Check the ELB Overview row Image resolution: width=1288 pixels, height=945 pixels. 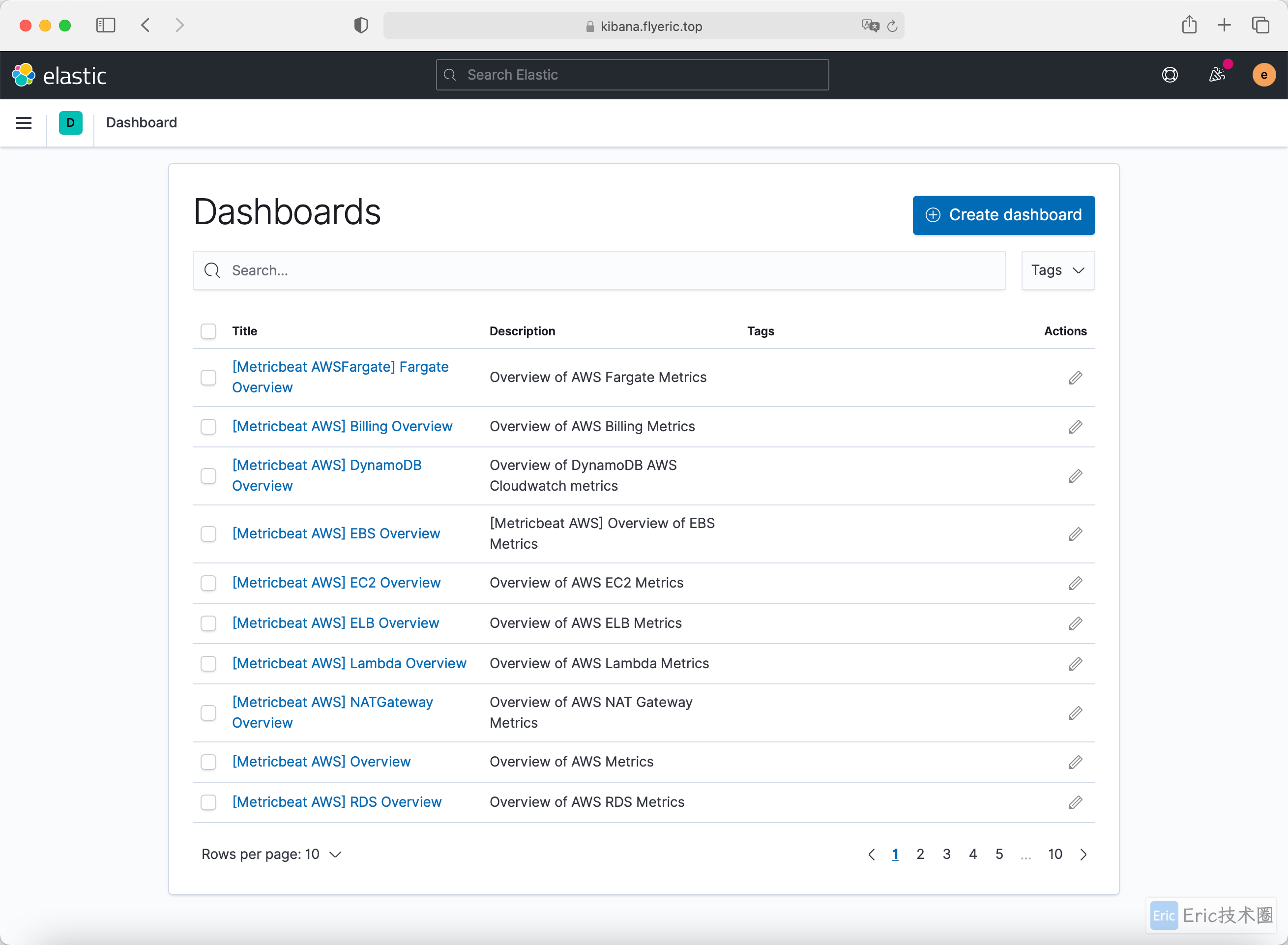click(x=208, y=623)
